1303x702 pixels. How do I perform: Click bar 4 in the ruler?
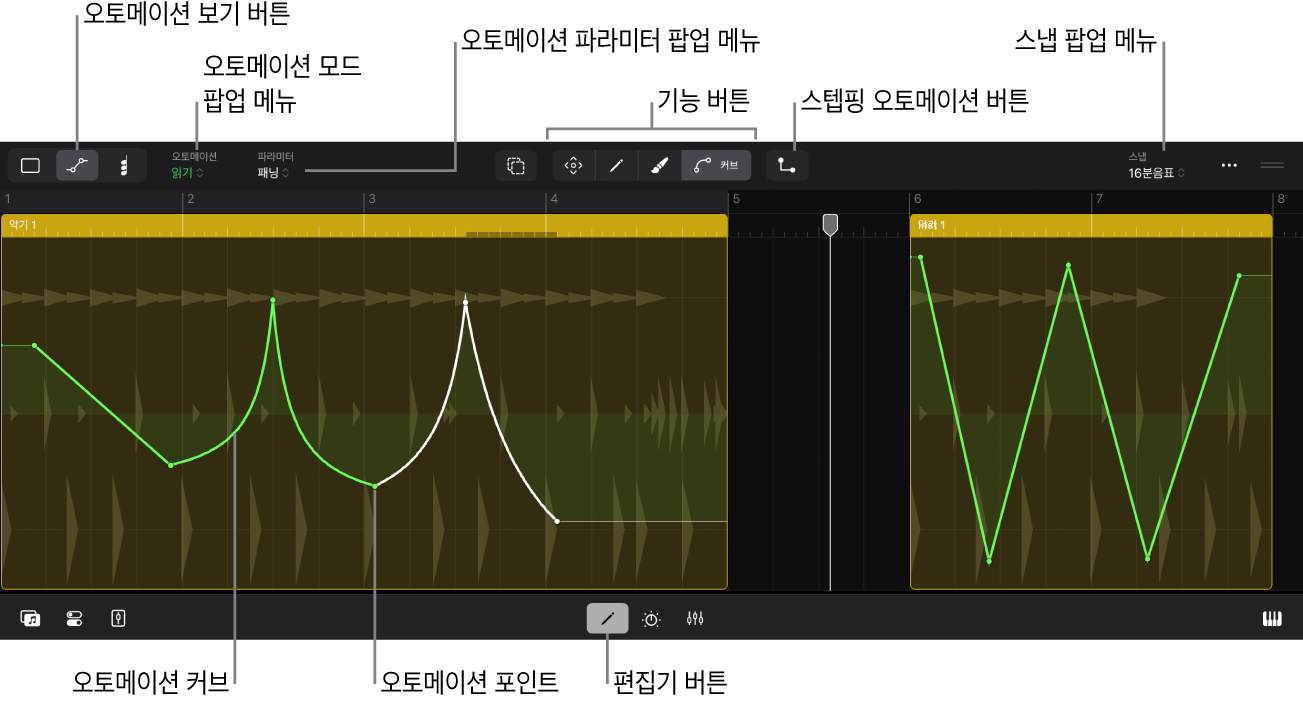coord(554,200)
